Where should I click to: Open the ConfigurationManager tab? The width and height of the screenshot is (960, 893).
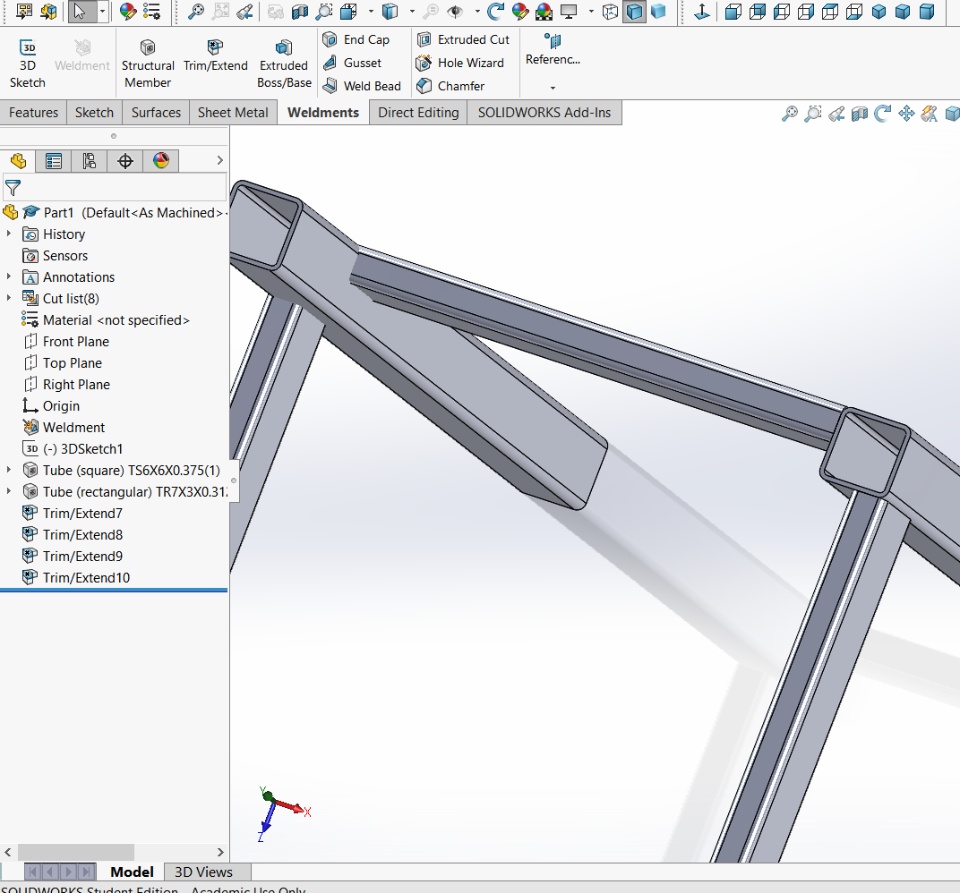coord(89,161)
